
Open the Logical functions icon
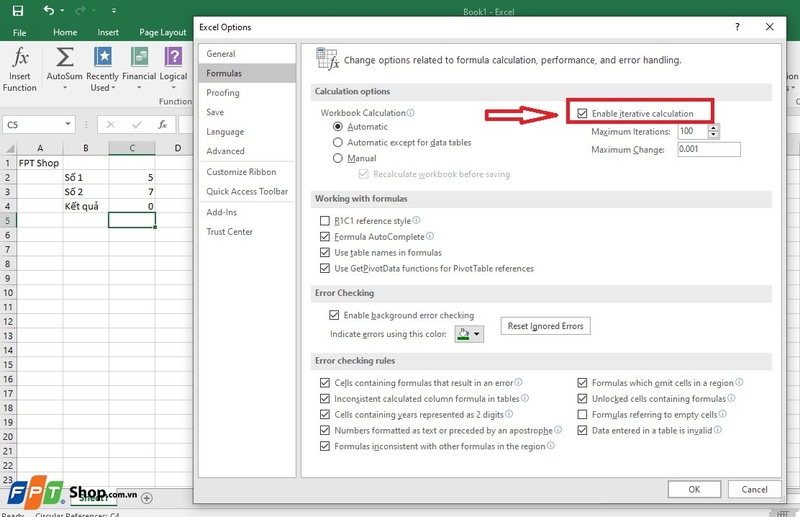click(x=173, y=57)
